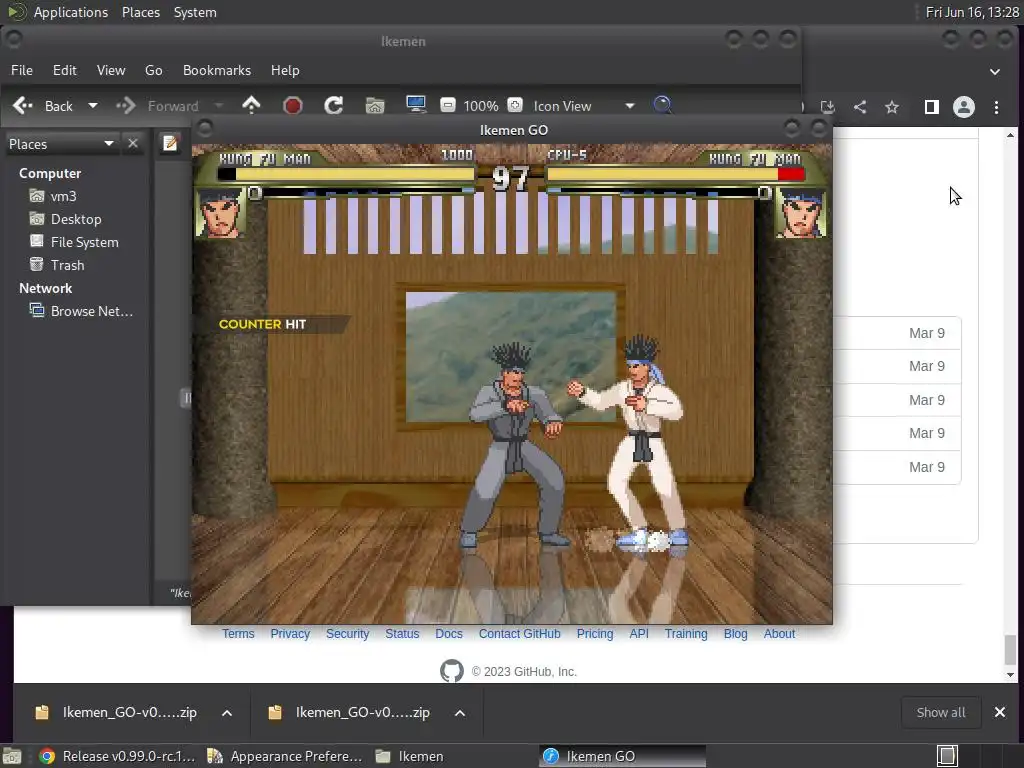
Task: Switch to Ikemen folder taskbar item
Action: [x=410, y=756]
